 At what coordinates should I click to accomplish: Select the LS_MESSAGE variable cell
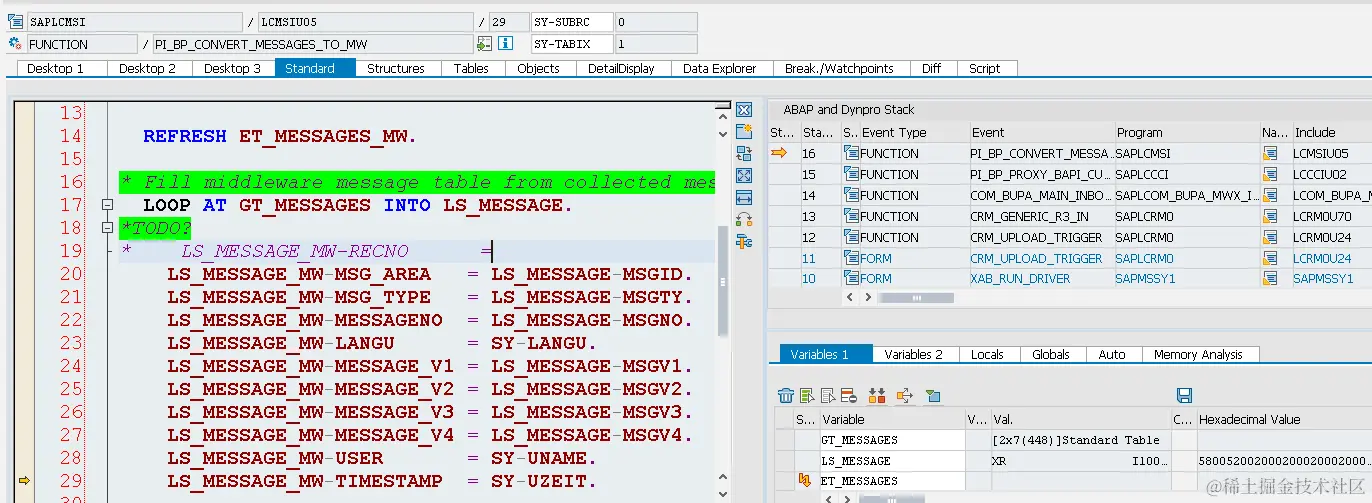[891, 461]
